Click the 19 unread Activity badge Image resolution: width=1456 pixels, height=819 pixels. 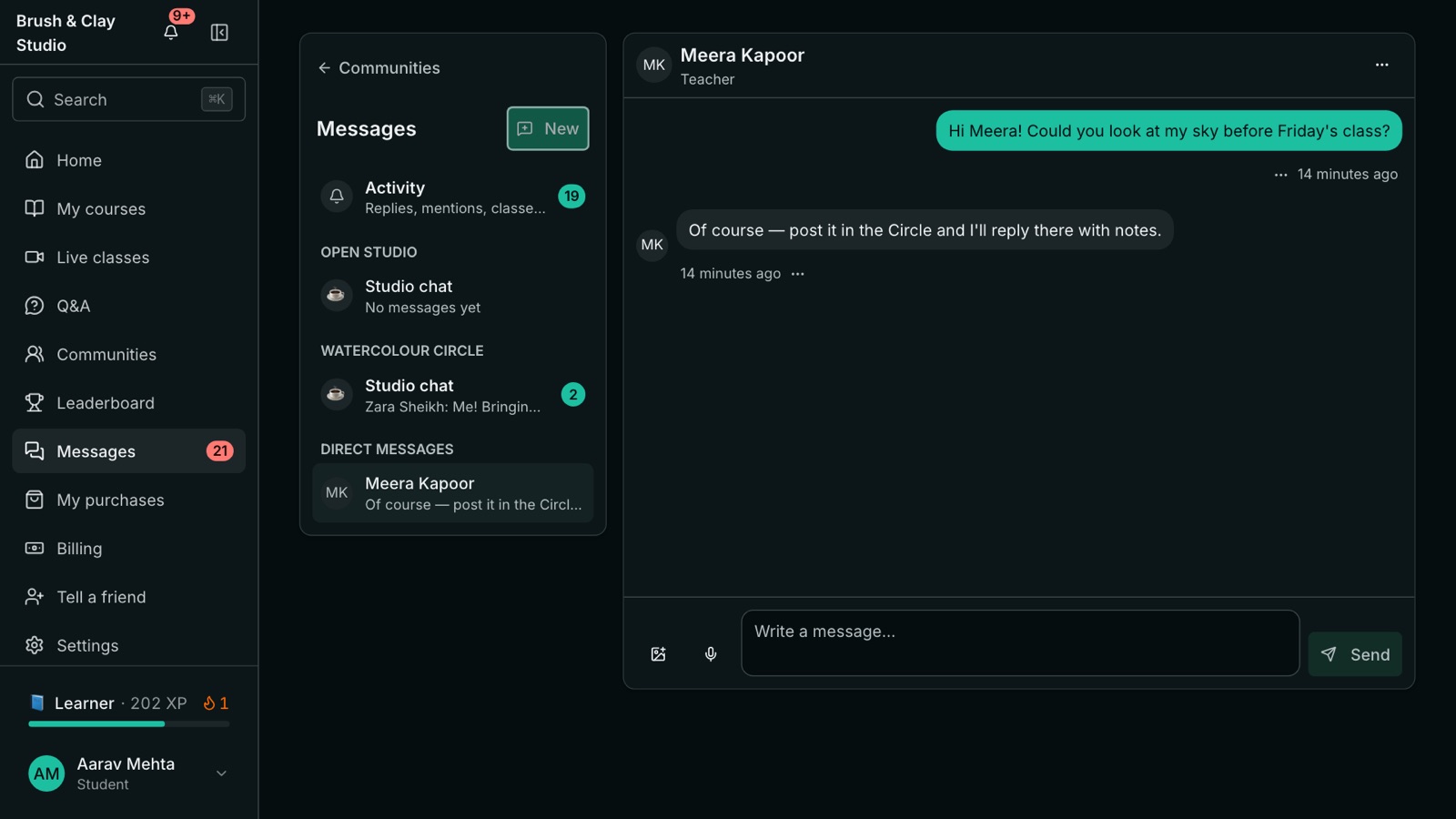tap(571, 196)
